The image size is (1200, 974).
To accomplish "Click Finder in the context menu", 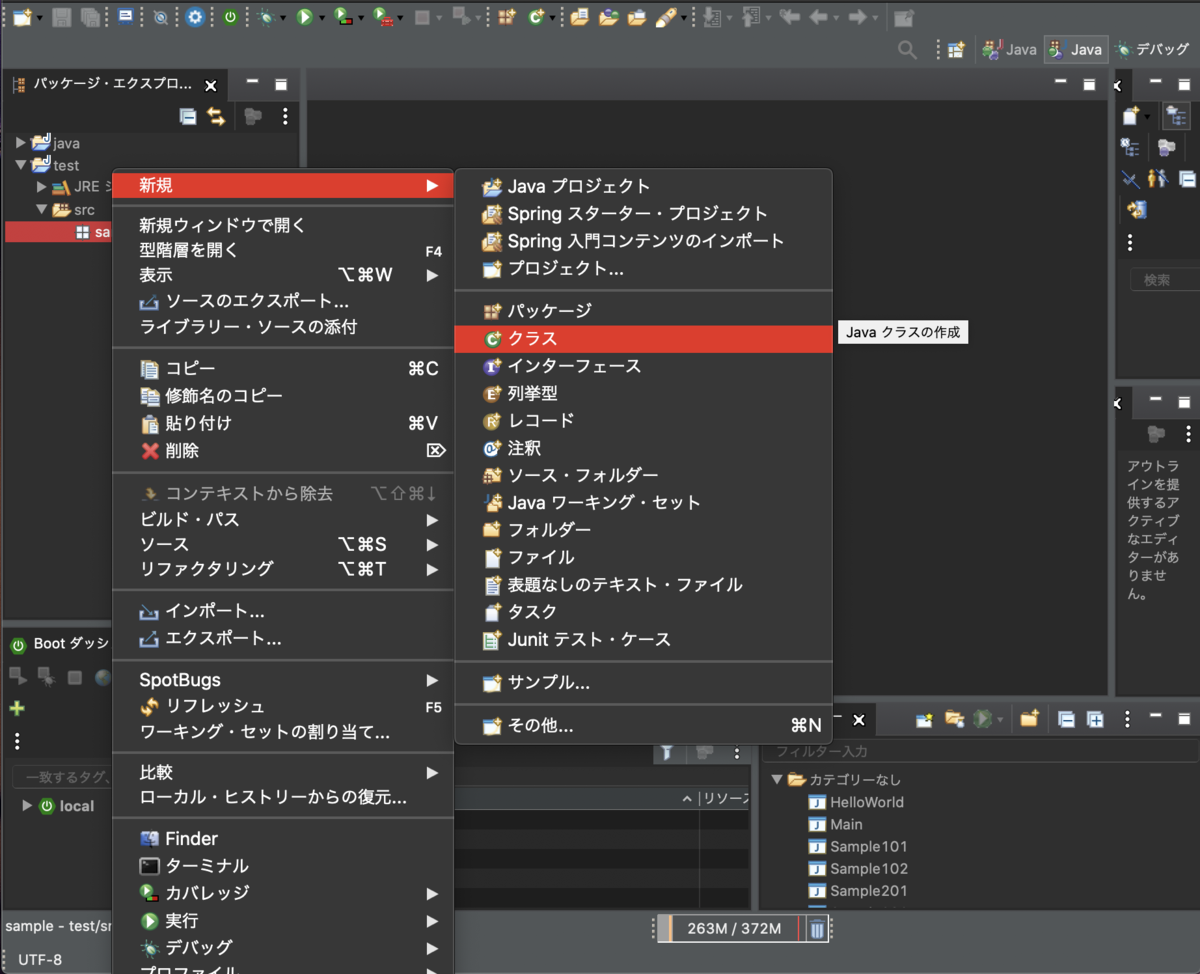I will 283,839.
